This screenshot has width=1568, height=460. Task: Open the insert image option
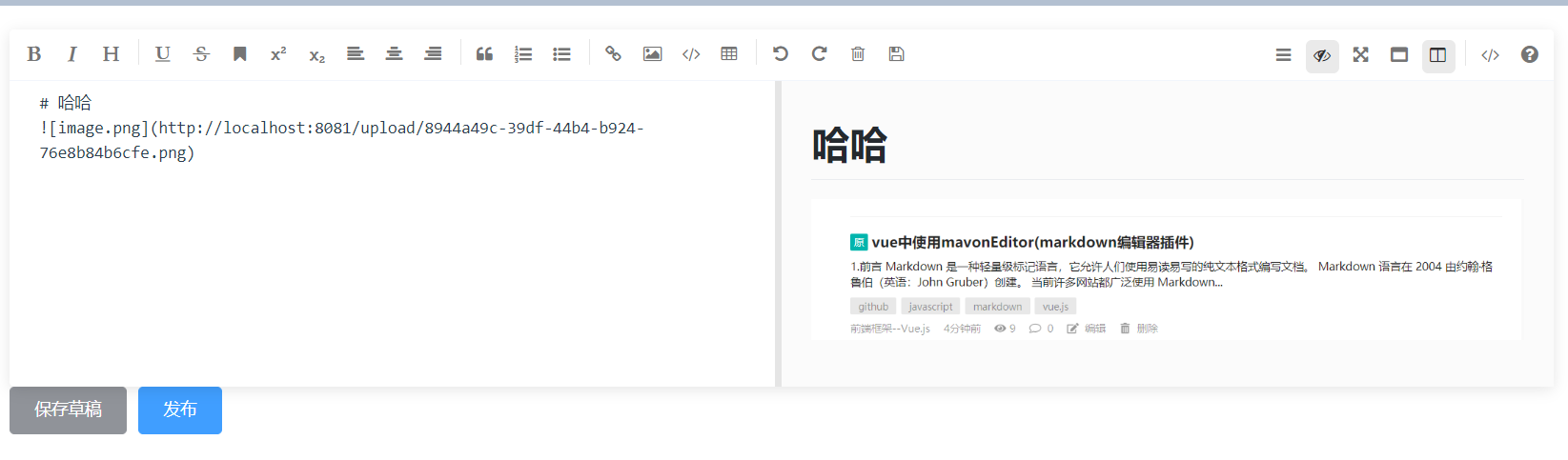pos(652,54)
